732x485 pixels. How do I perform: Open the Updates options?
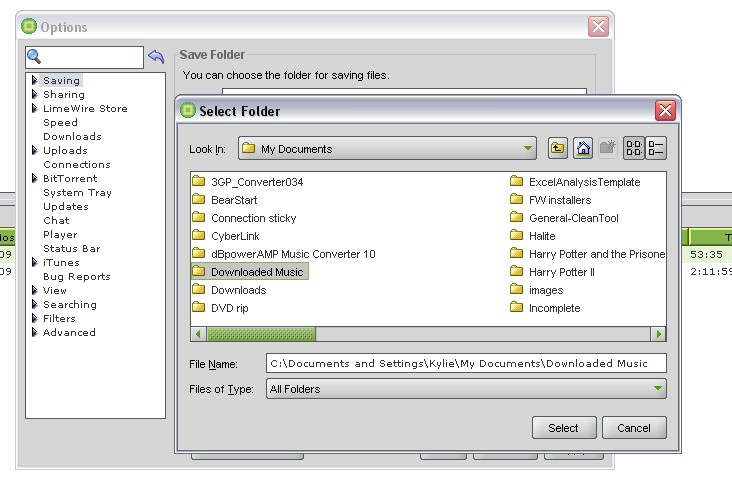pos(66,206)
